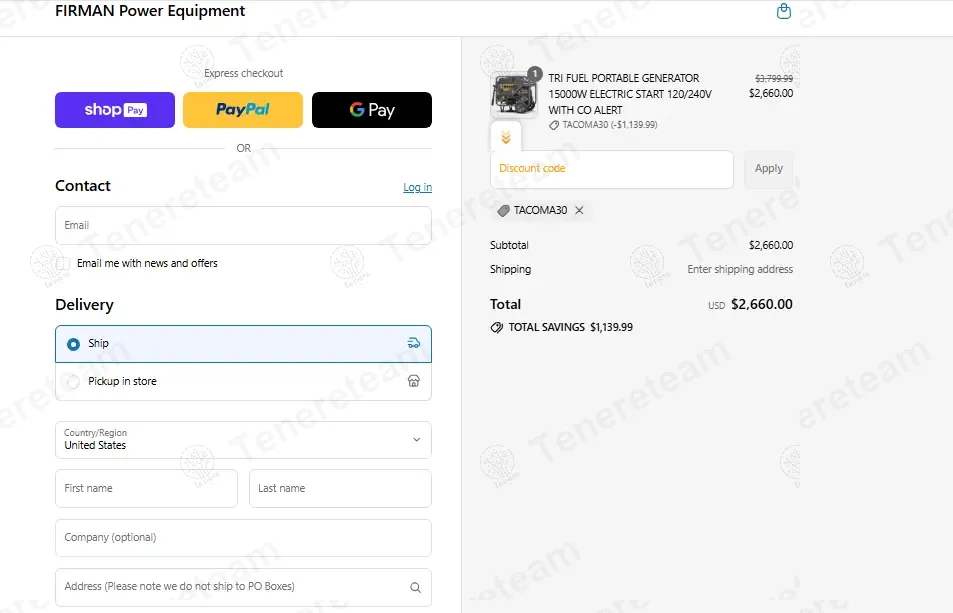Pay with Google Pay express button
Image resolution: width=953 pixels, height=613 pixels.
coord(372,110)
